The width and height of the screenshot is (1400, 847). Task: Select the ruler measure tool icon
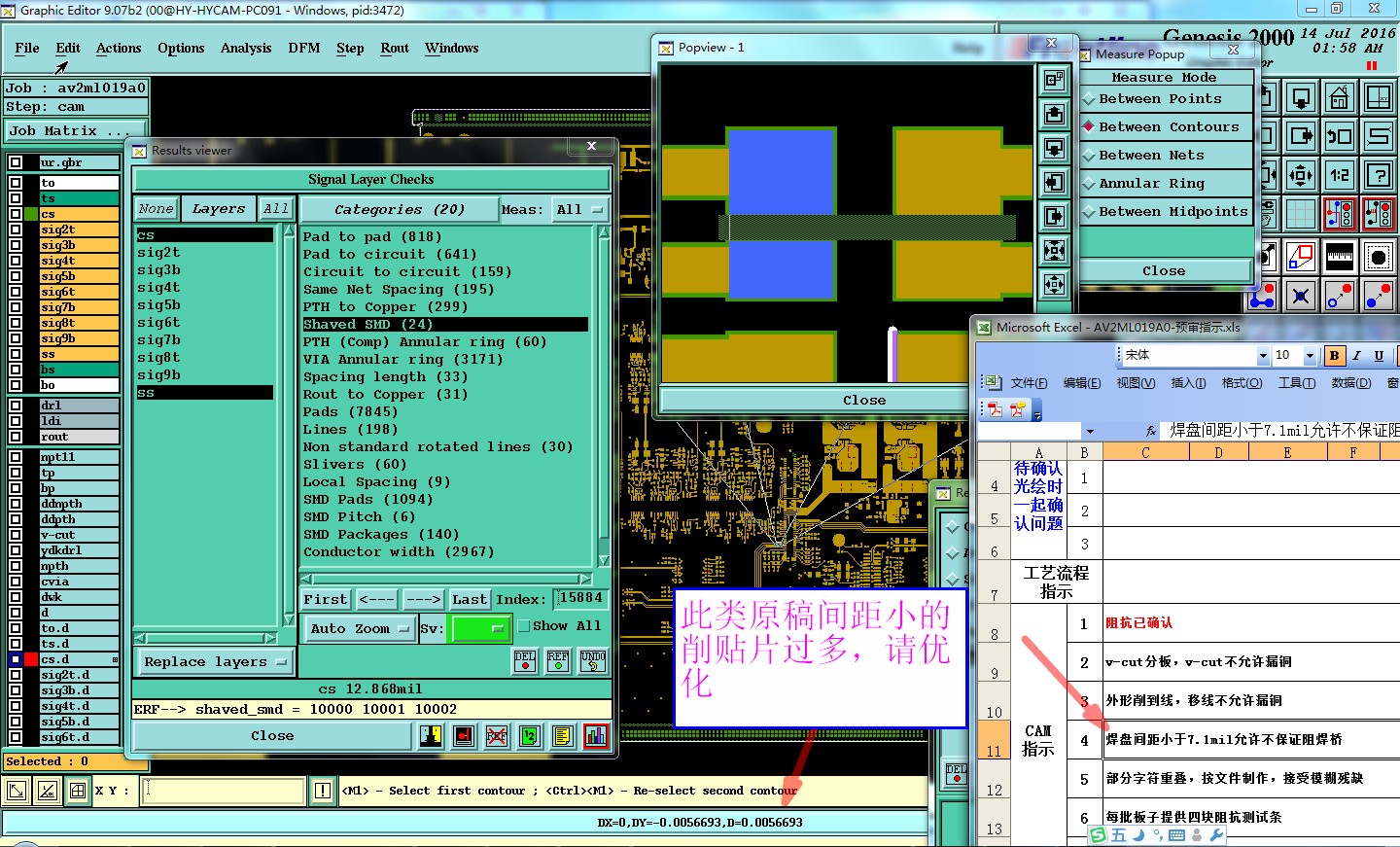(x=1340, y=257)
